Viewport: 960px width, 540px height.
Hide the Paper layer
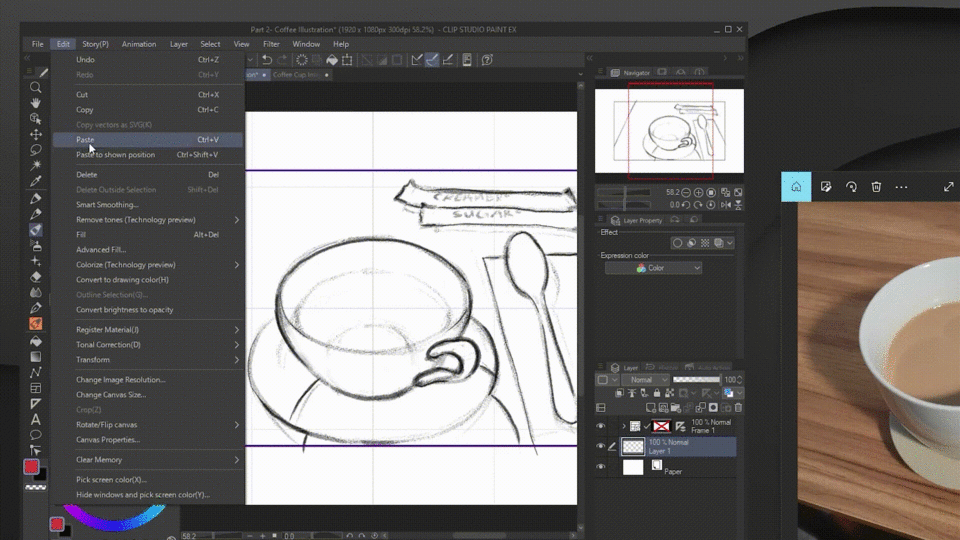pos(601,467)
